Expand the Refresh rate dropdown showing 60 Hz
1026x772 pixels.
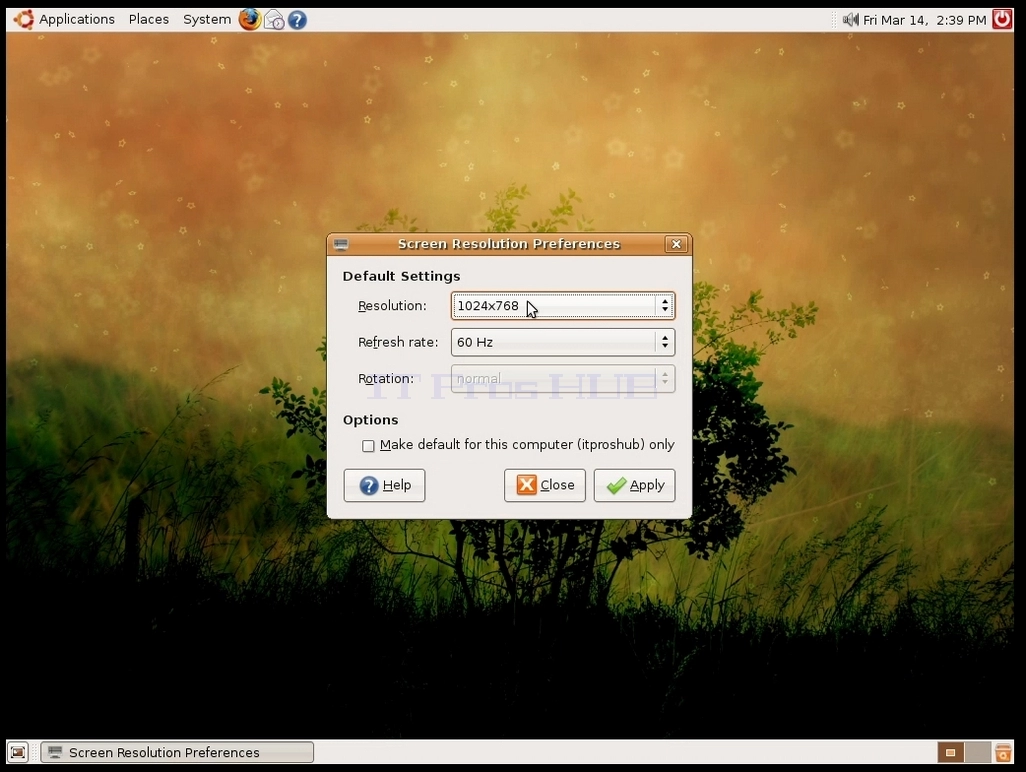coord(563,342)
